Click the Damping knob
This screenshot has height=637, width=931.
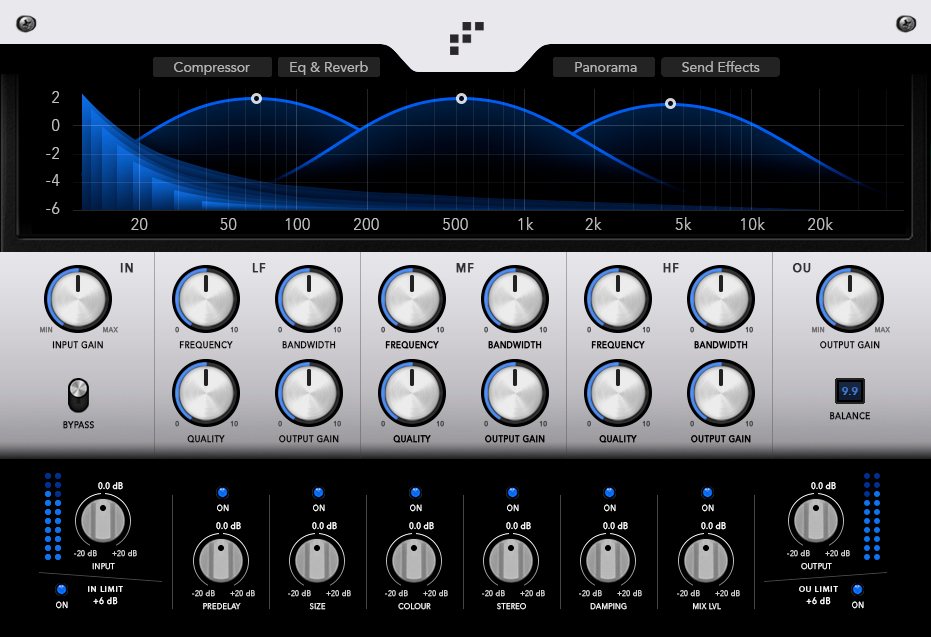609,560
